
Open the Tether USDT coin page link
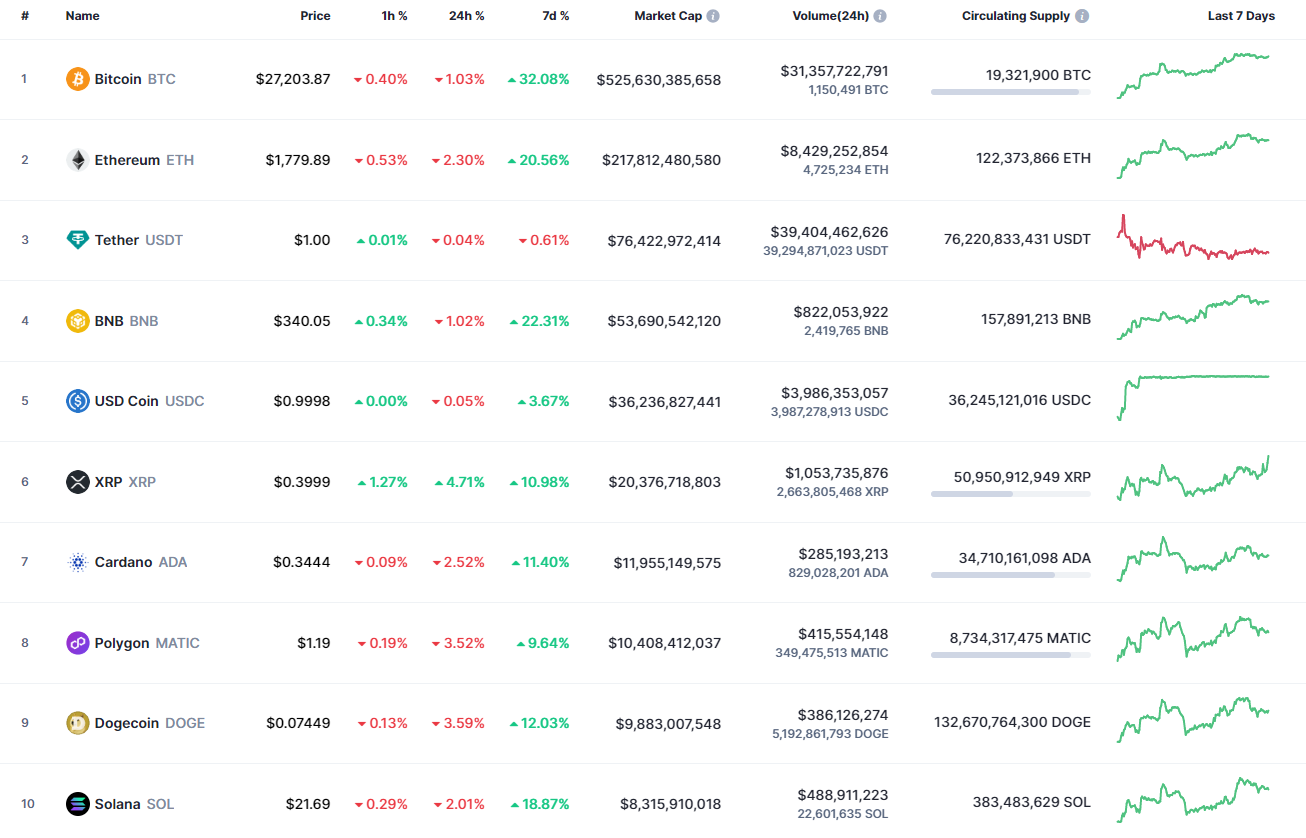pos(124,240)
